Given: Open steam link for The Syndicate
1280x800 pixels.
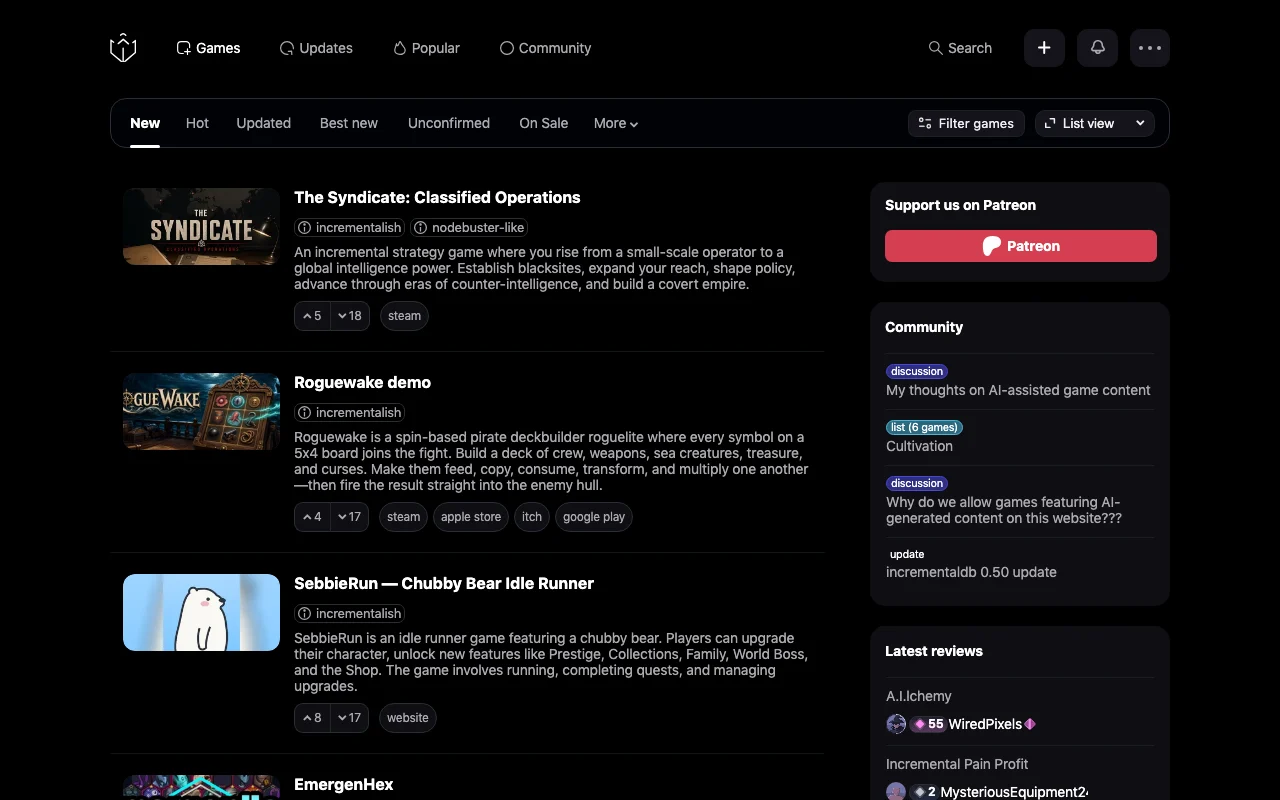Looking at the screenshot, I should [404, 316].
